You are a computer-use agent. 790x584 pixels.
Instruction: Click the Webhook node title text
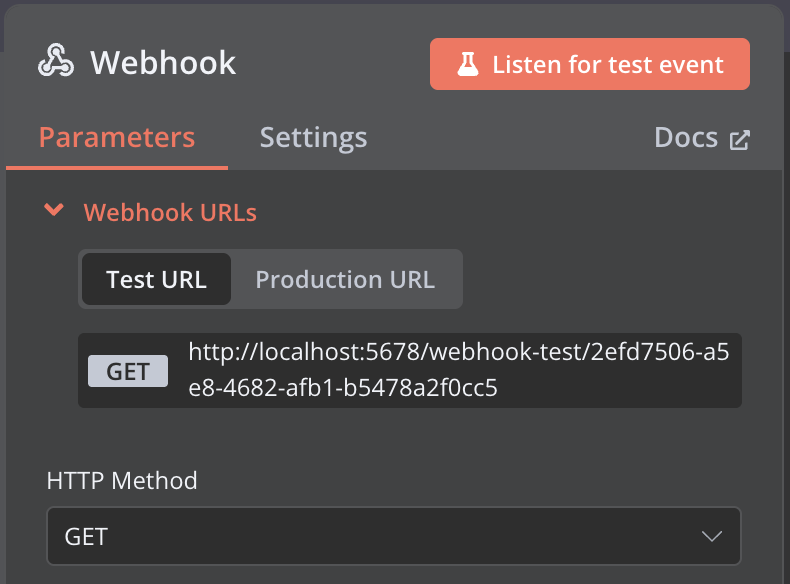(x=163, y=62)
